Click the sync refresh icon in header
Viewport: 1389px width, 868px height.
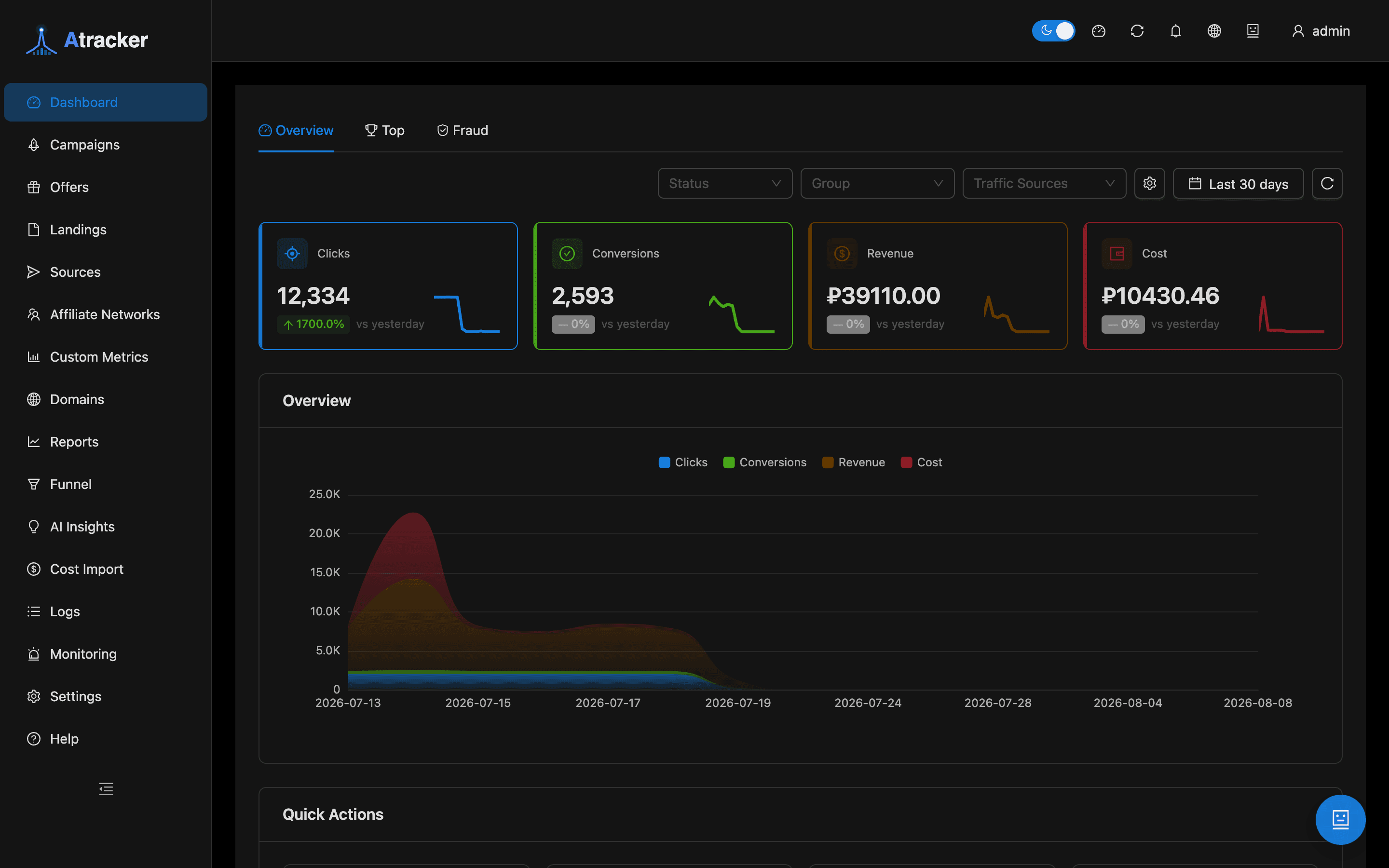click(1137, 31)
